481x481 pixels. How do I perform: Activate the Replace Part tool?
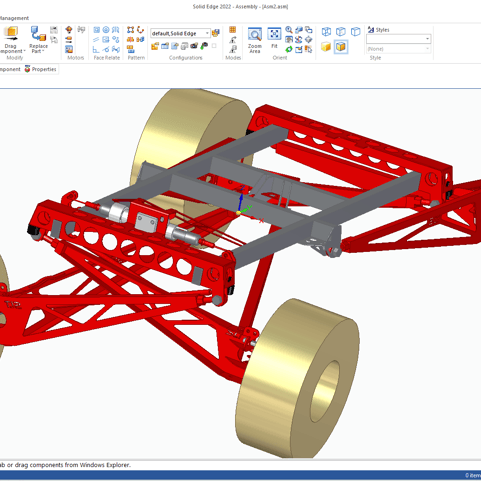(x=38, y=40)
